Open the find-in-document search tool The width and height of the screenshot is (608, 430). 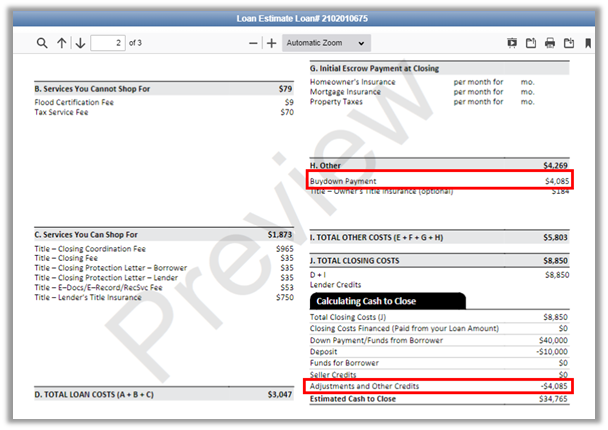tap(41, 43)
